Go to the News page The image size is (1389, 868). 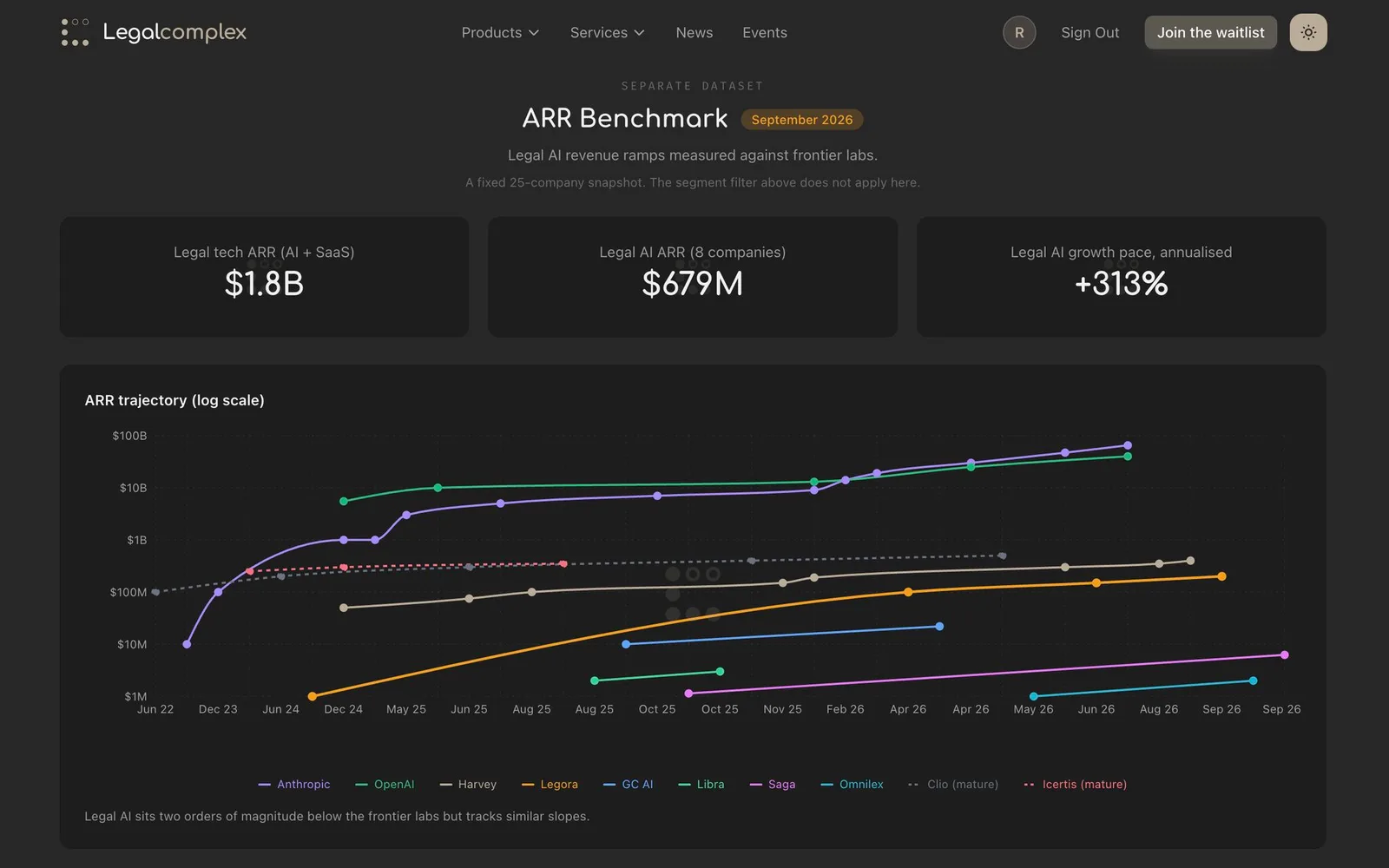point(694,33)
